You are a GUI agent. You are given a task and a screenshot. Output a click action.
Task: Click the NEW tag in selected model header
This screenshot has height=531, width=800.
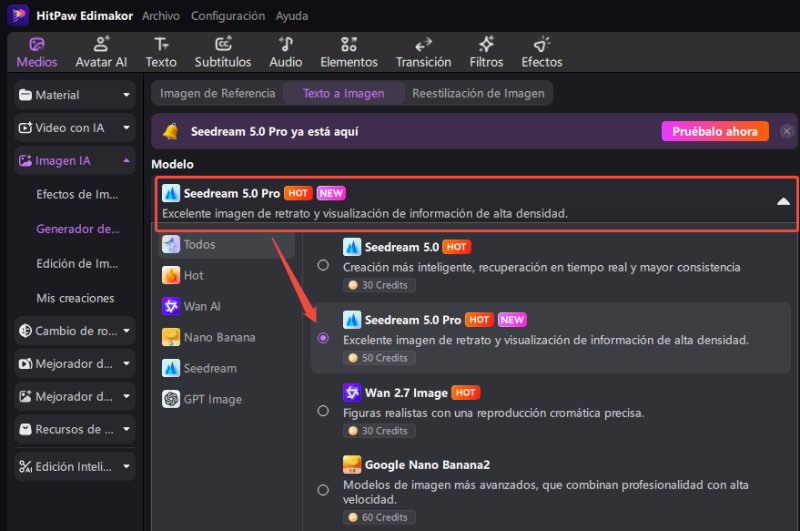331,193
